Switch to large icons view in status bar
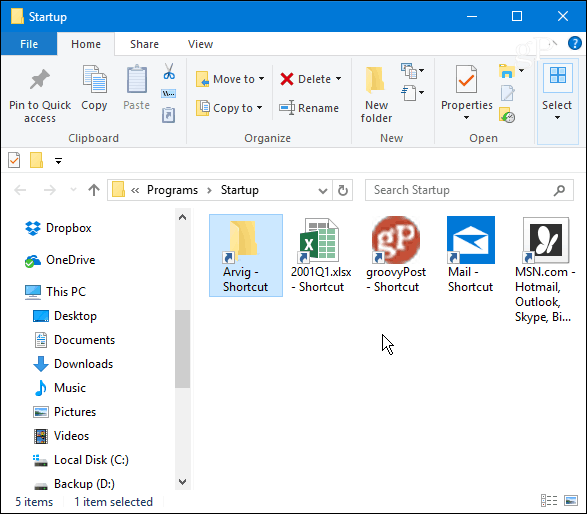The image size is (587, 514). (x=571, y=501)
